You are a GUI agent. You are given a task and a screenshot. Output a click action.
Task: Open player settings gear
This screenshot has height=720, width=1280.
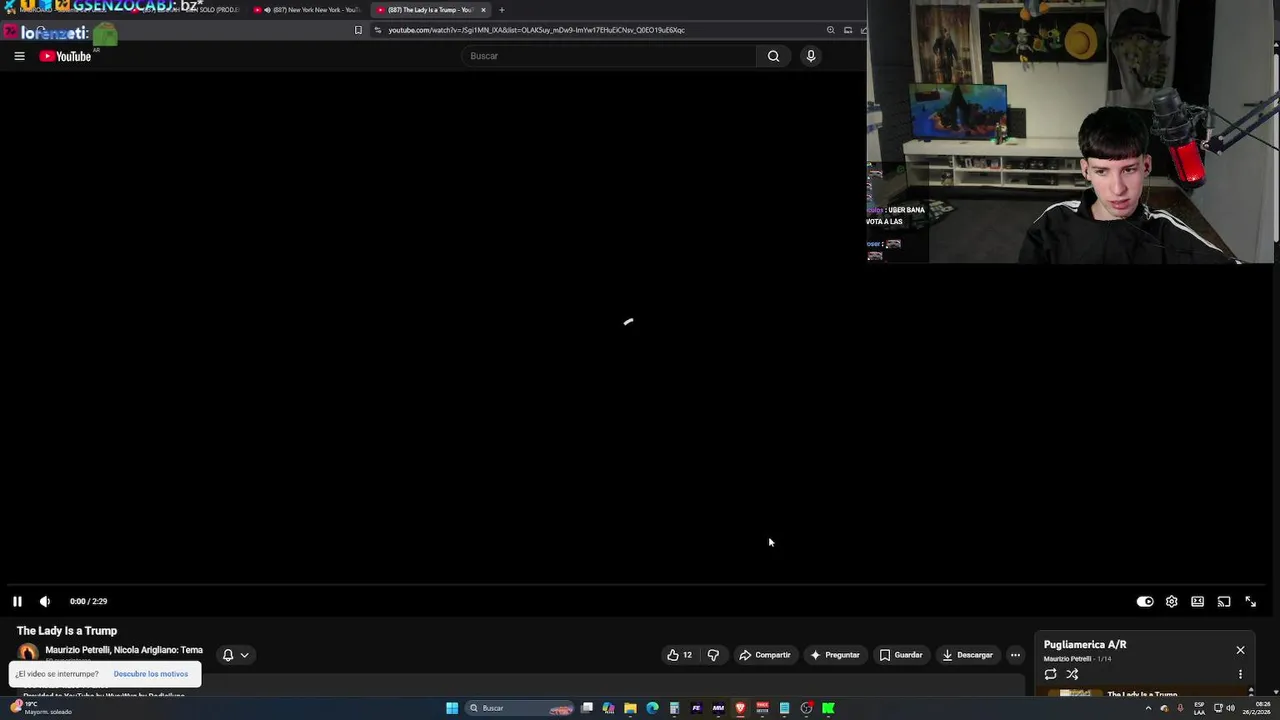pyautogui.click(x=1171, y=601)
